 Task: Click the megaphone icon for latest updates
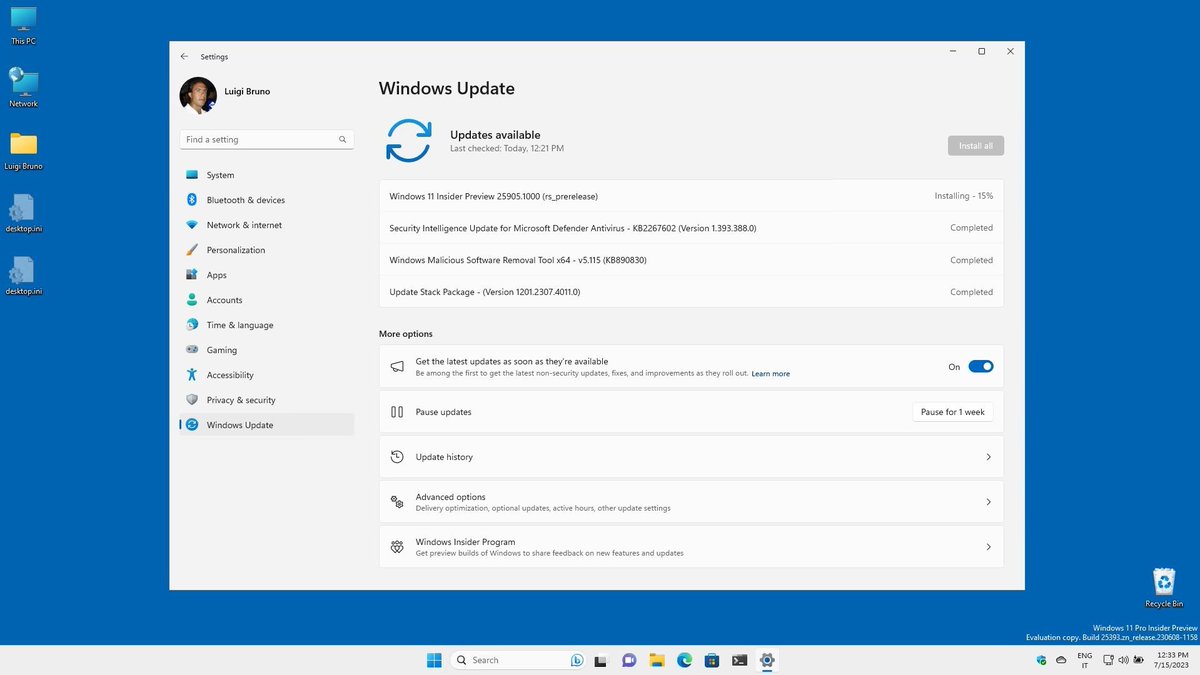click(397, 367)
